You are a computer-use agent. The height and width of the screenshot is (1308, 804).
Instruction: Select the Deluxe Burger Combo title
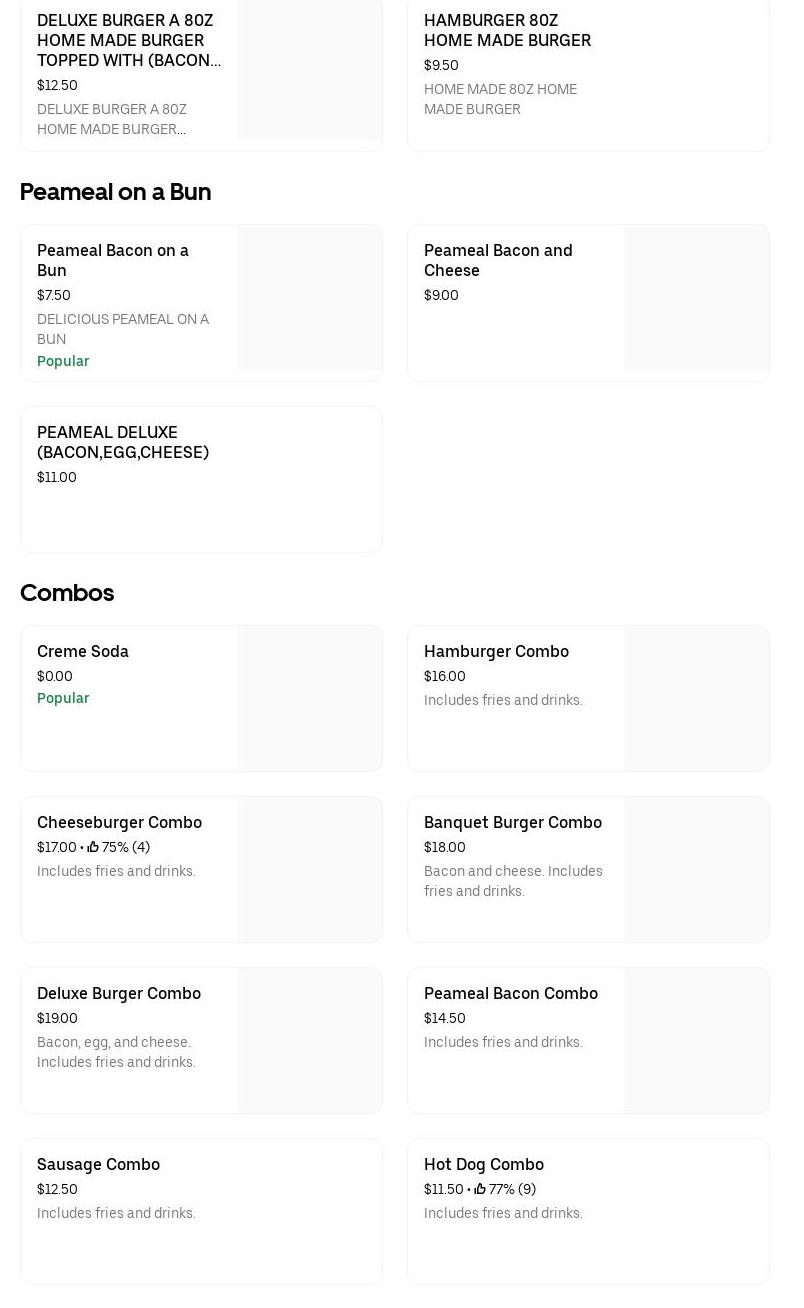[119, 993]
